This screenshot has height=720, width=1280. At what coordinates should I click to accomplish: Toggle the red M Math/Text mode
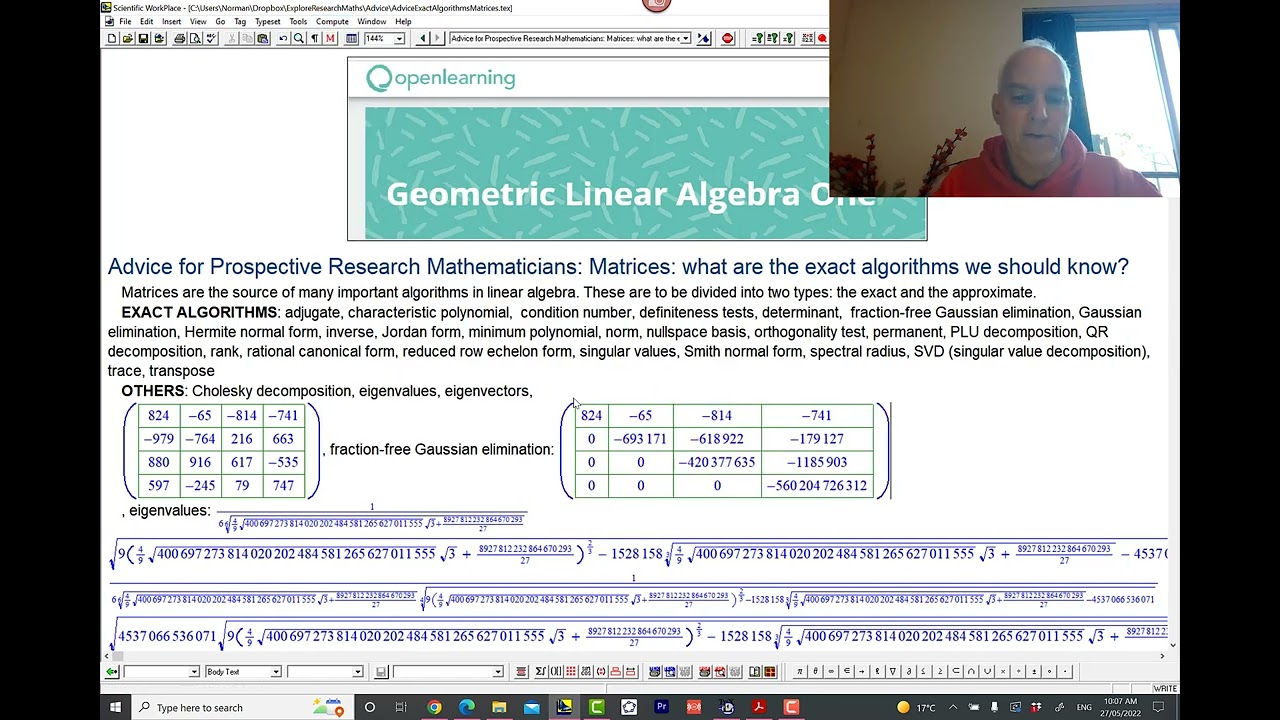click(x=330, y=38)
